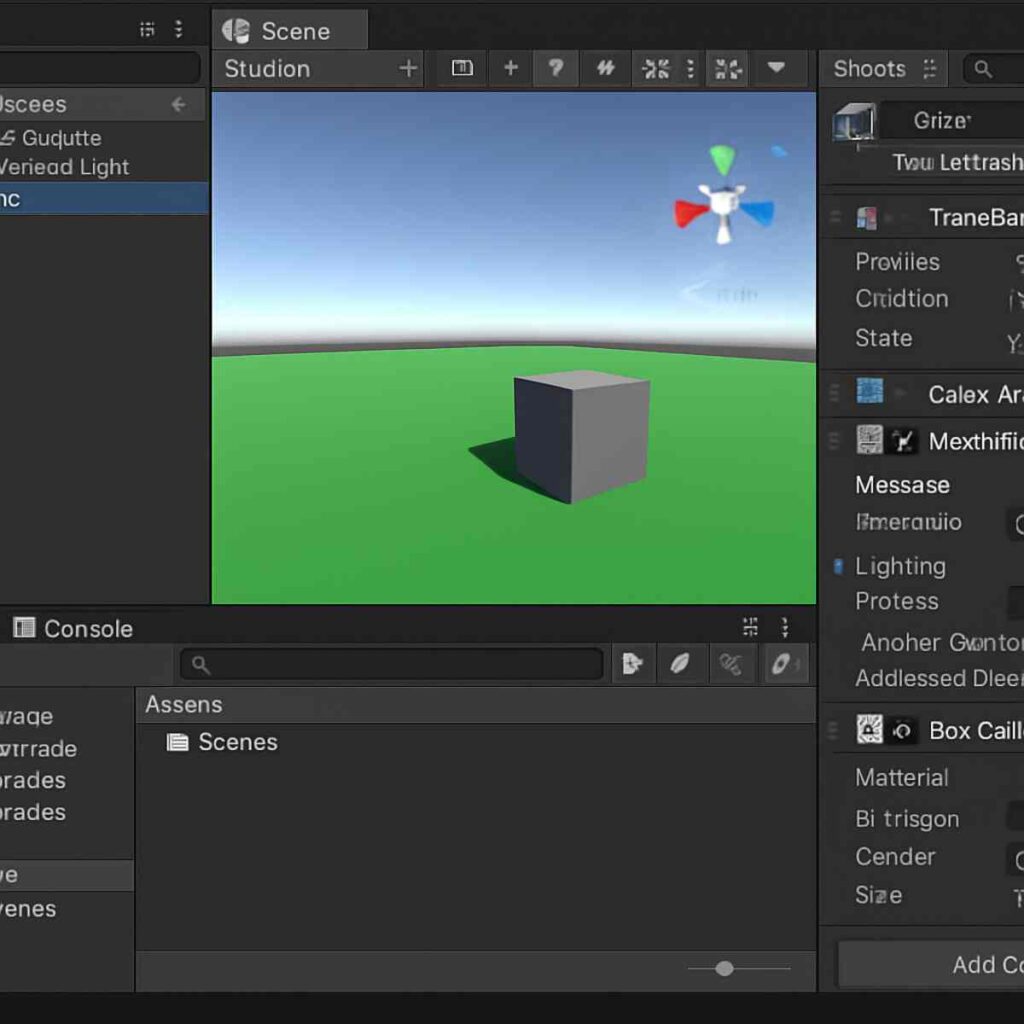This screenshot has height=1024, width=1024.
Task: Open the Shoots panel tab
Action: [x=869, y=69]
